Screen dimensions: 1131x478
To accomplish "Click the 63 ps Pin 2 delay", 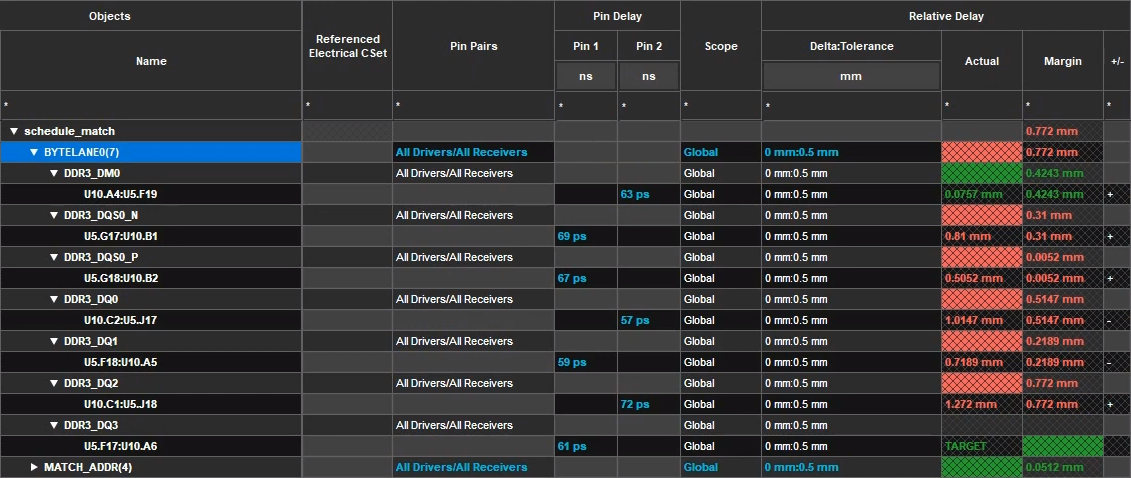I will click(x=635, y=194).
